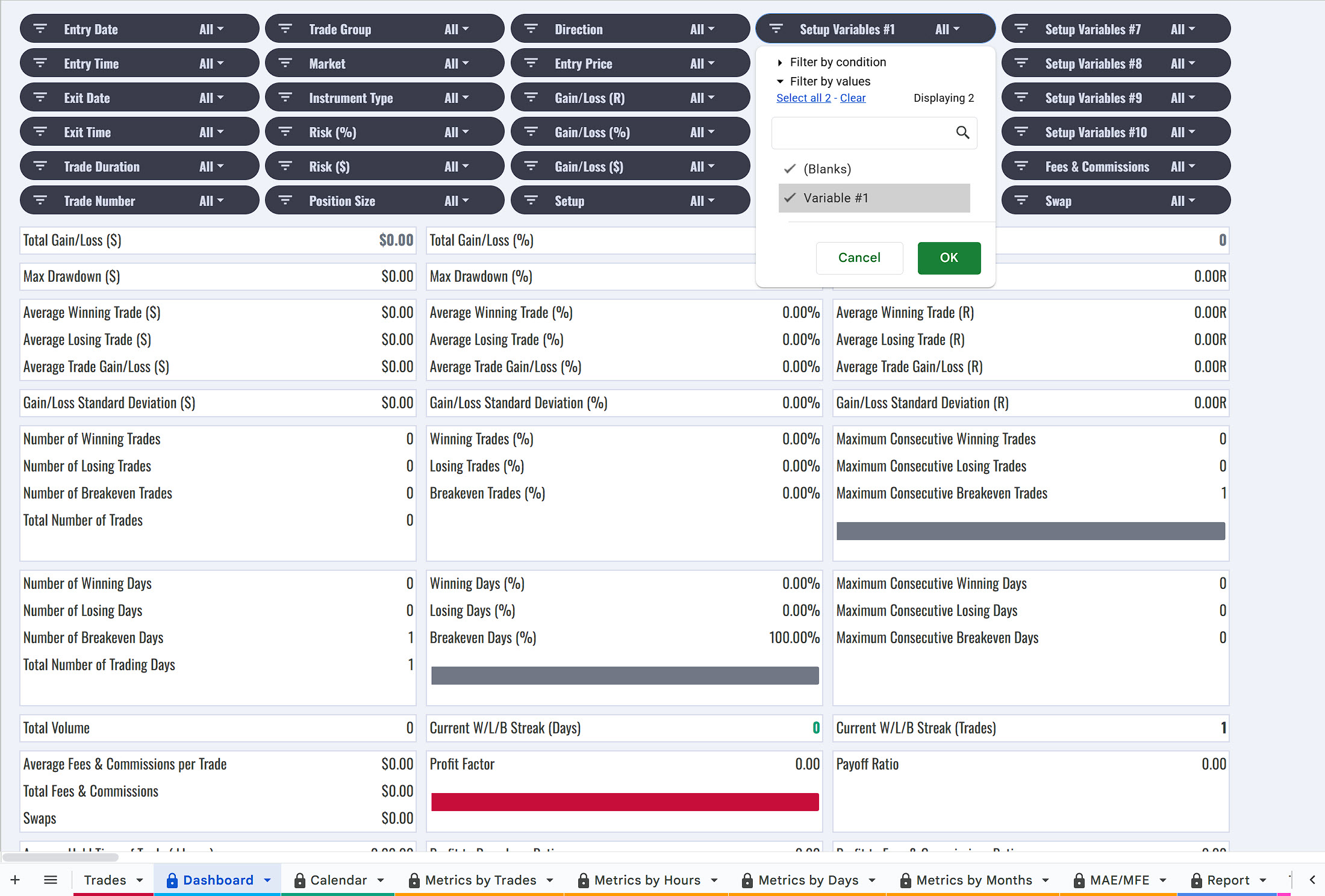Switch to the Calendar sheet tab
Screen dimensions: 1325x896
click(338, 880)
